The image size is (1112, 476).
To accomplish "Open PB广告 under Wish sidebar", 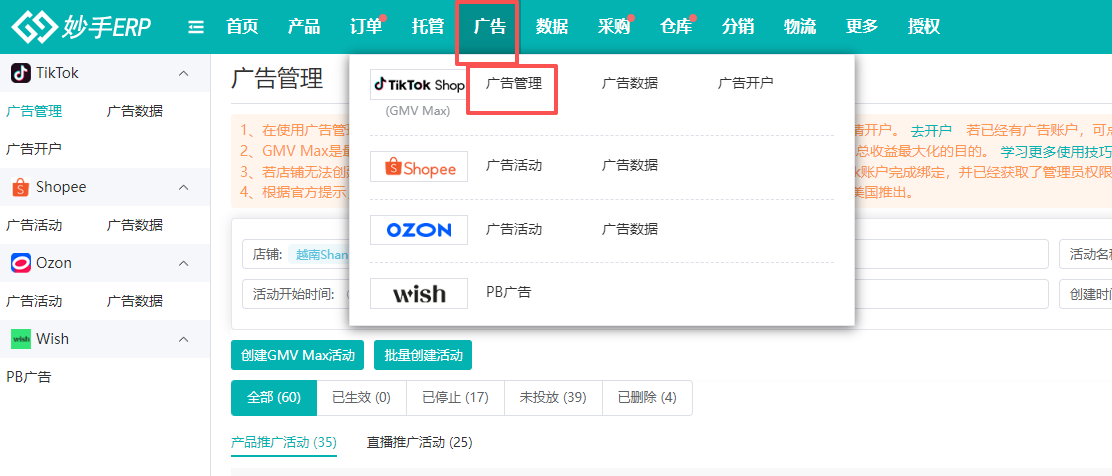I will click(28, 377).
